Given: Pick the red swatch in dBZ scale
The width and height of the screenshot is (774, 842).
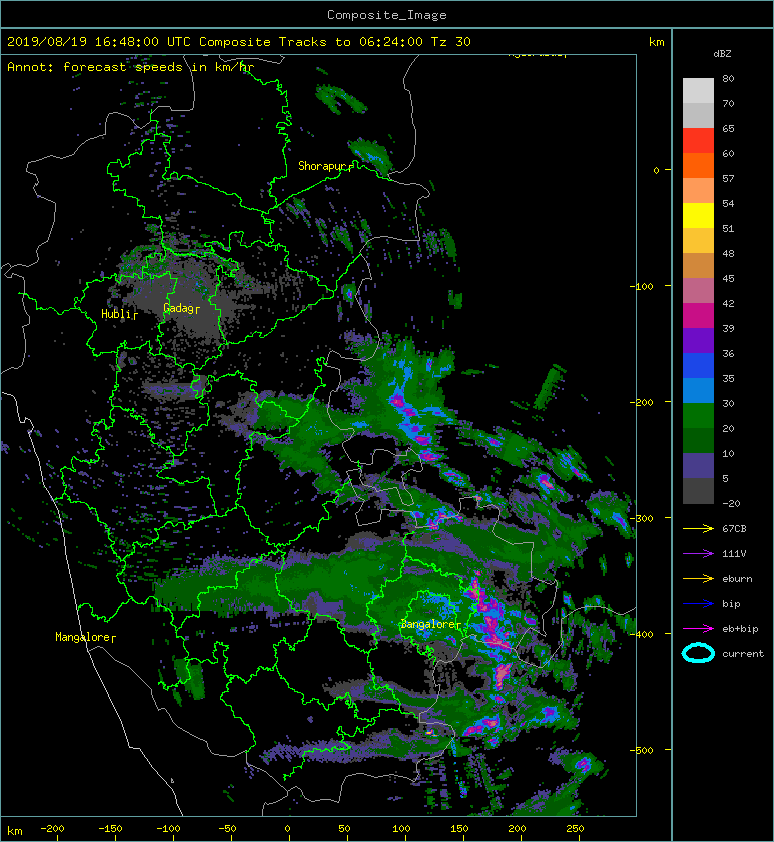Looking at the screenshot, I should click(698, 141).
